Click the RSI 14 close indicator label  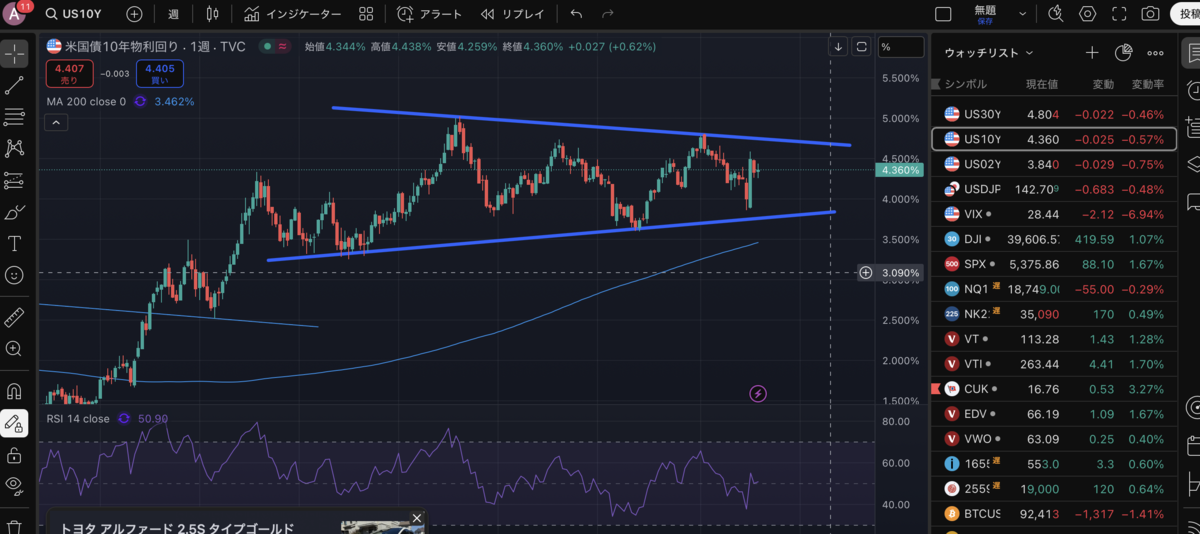pyautogui.click(x=78, y=418)
